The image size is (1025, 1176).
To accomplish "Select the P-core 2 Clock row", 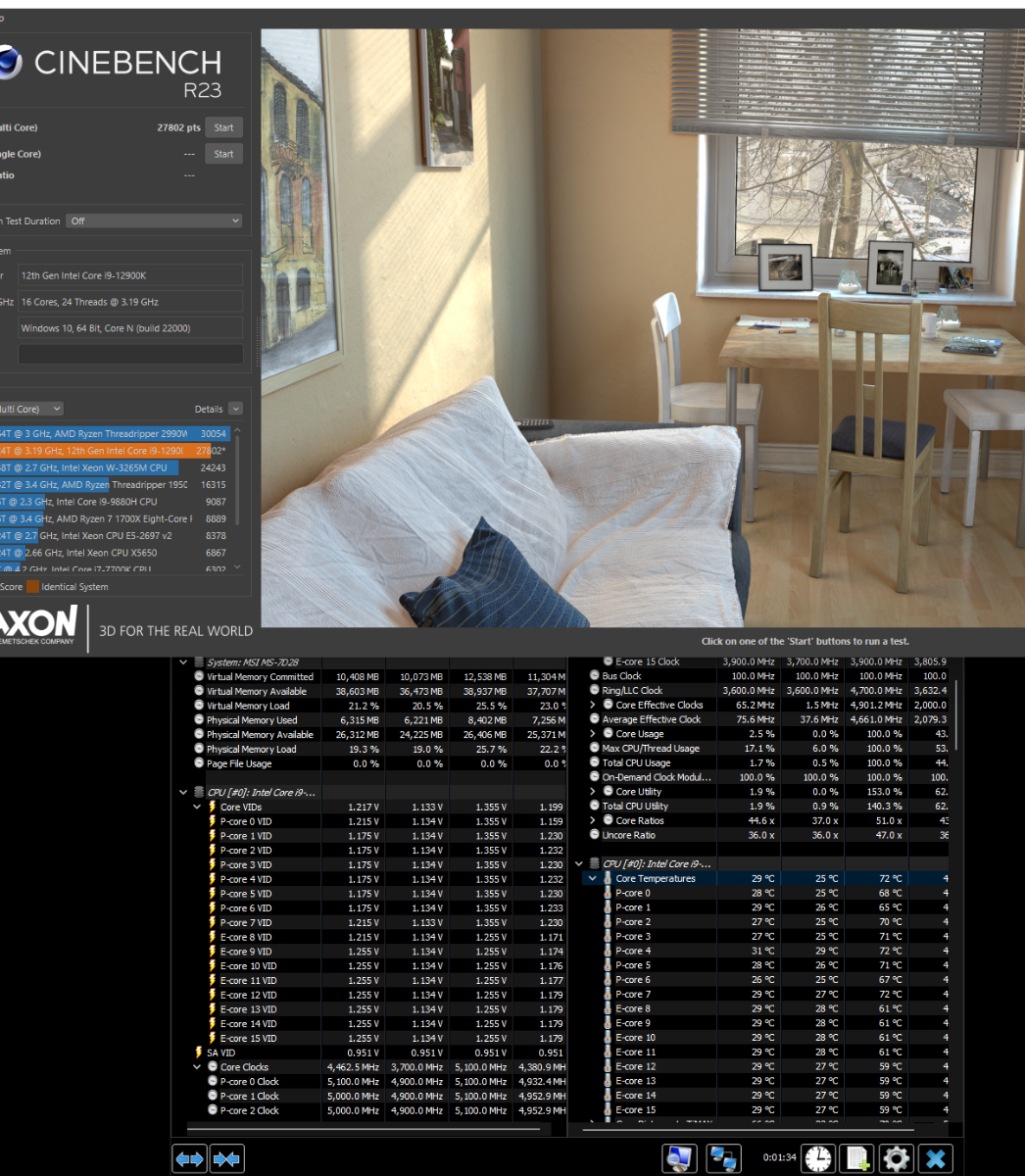I will [371, 1111].
